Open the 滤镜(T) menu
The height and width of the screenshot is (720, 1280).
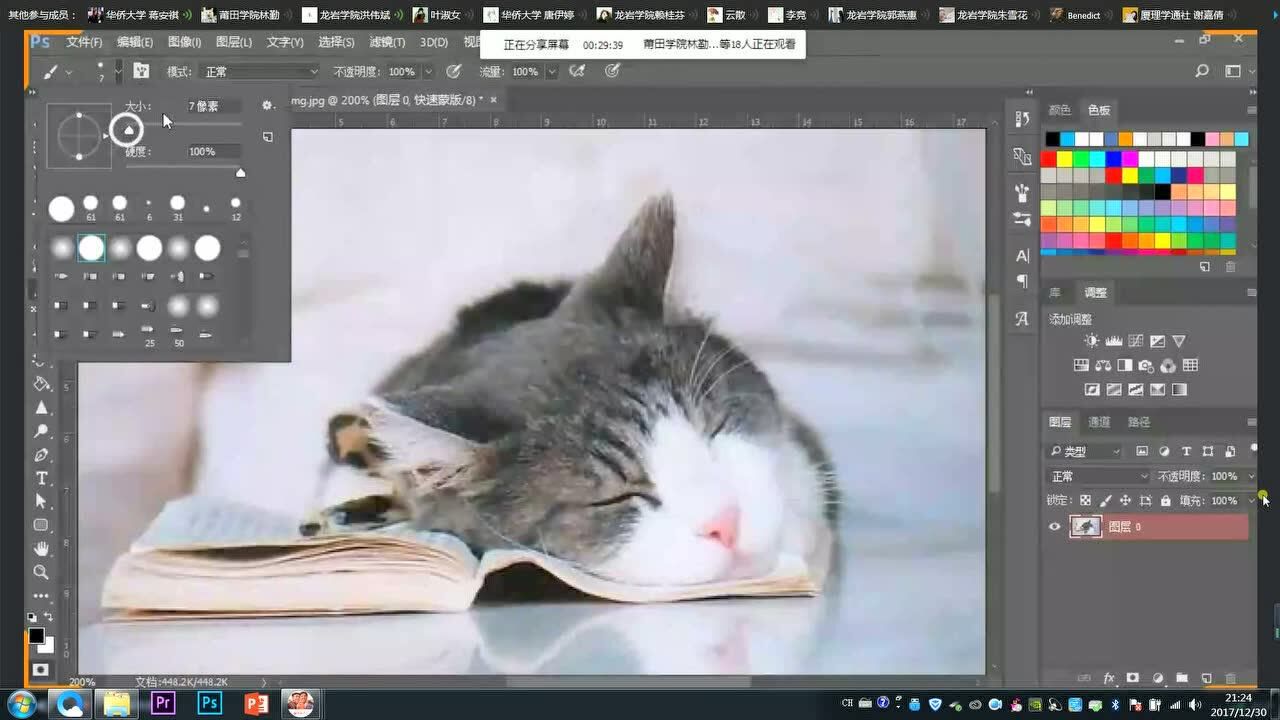coord(387,42)
